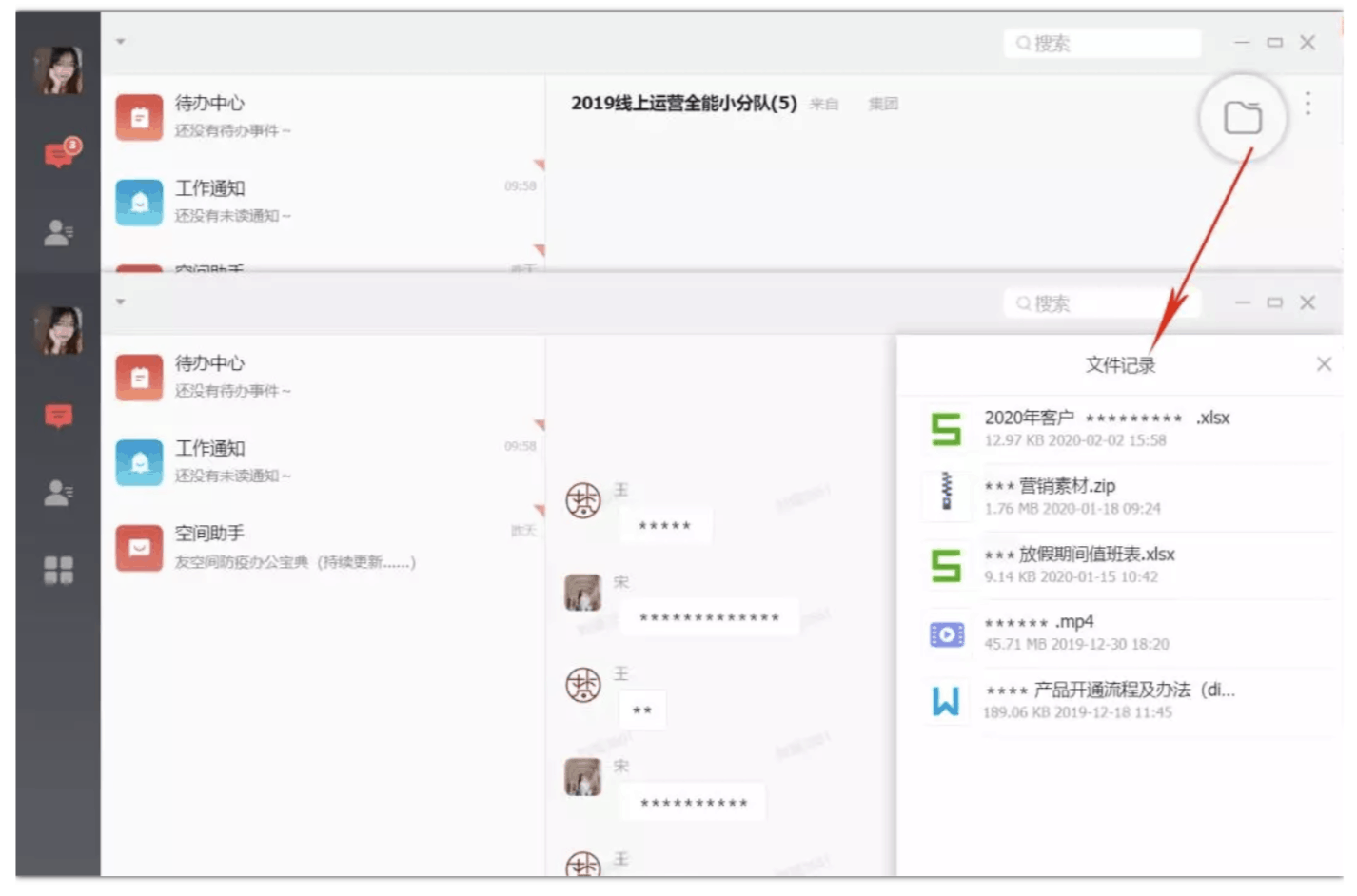This screenshot has width=1357, height=896.
Task: Open the three-dot more options menu
Action: tap(1308, 103)
